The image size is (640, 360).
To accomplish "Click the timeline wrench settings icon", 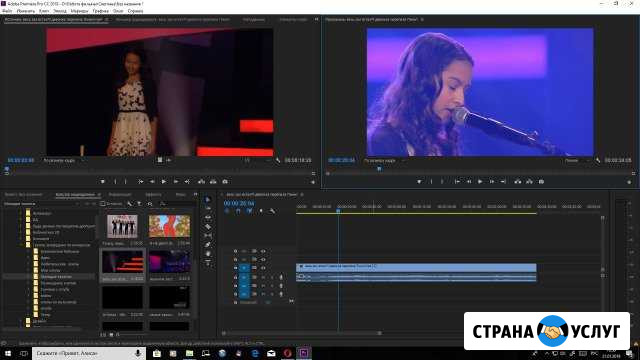I will [x=272, y=211].
